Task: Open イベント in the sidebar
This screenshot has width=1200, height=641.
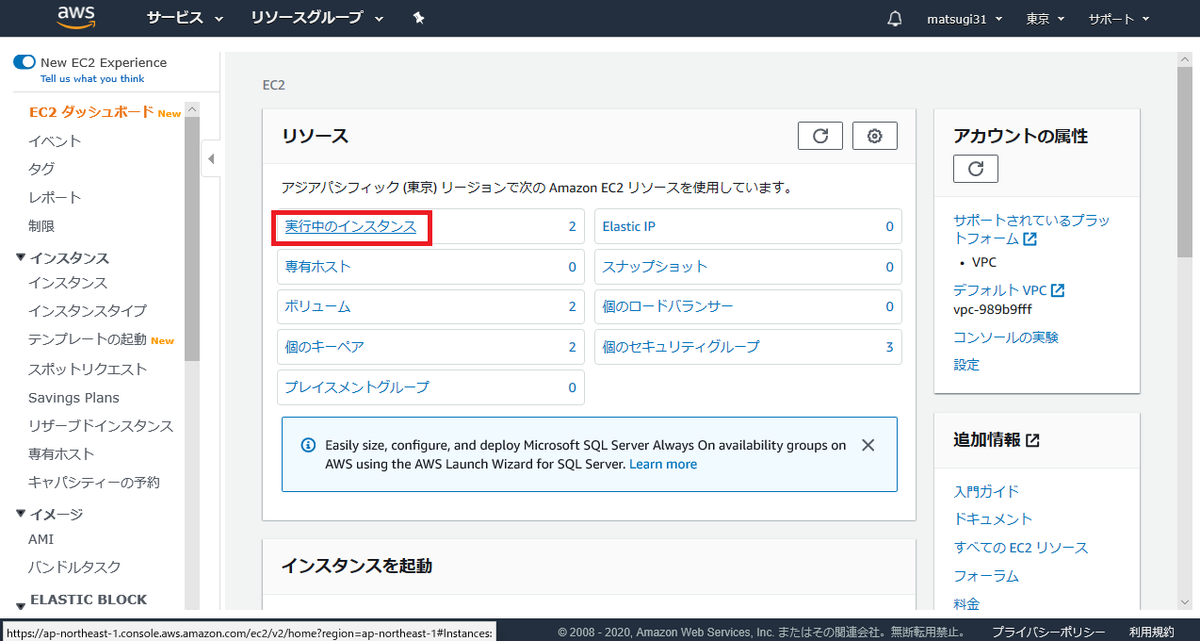Action: coord(55,141)
